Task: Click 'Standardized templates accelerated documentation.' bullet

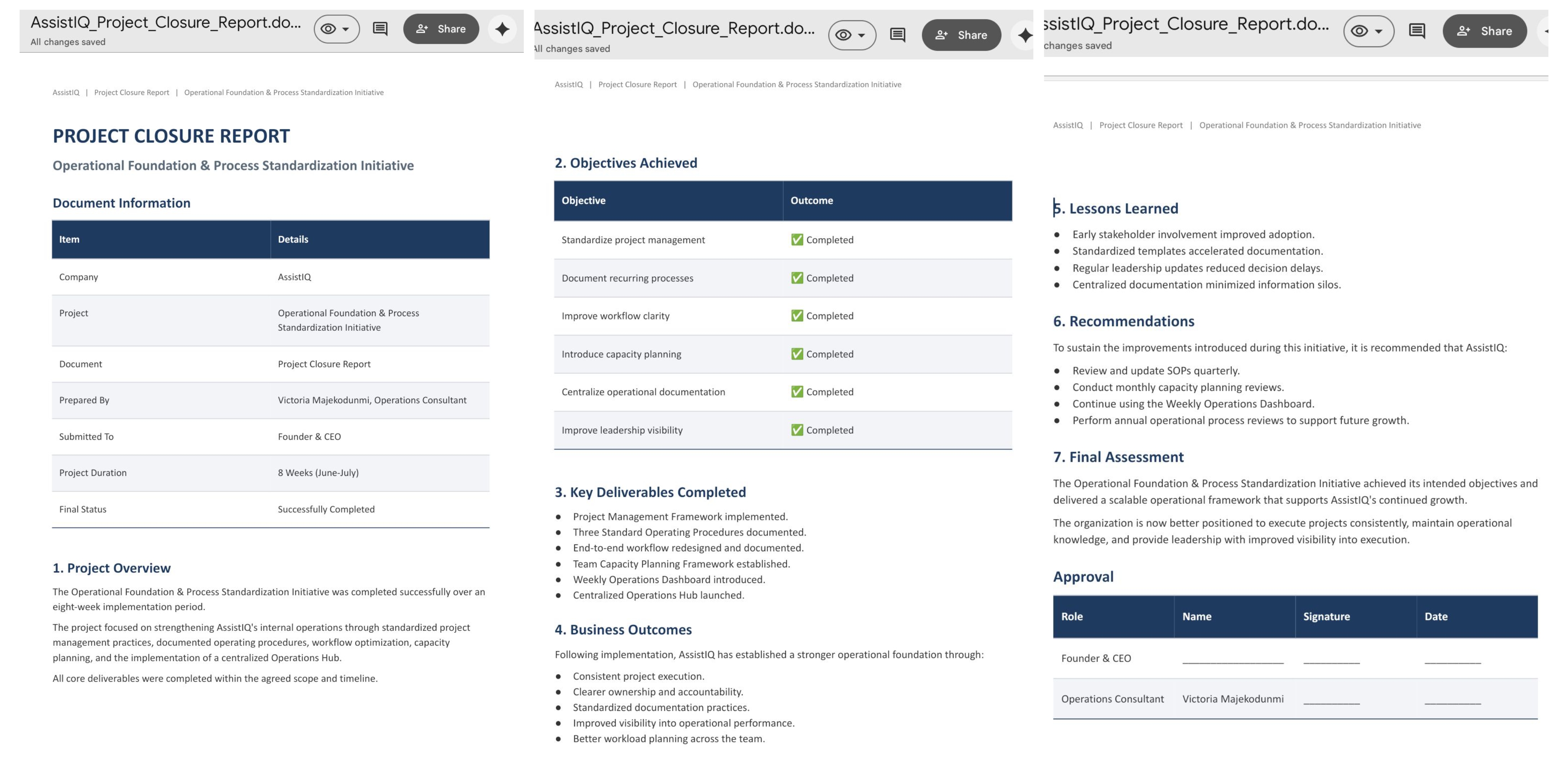Action: click(x=1197, y=251)
